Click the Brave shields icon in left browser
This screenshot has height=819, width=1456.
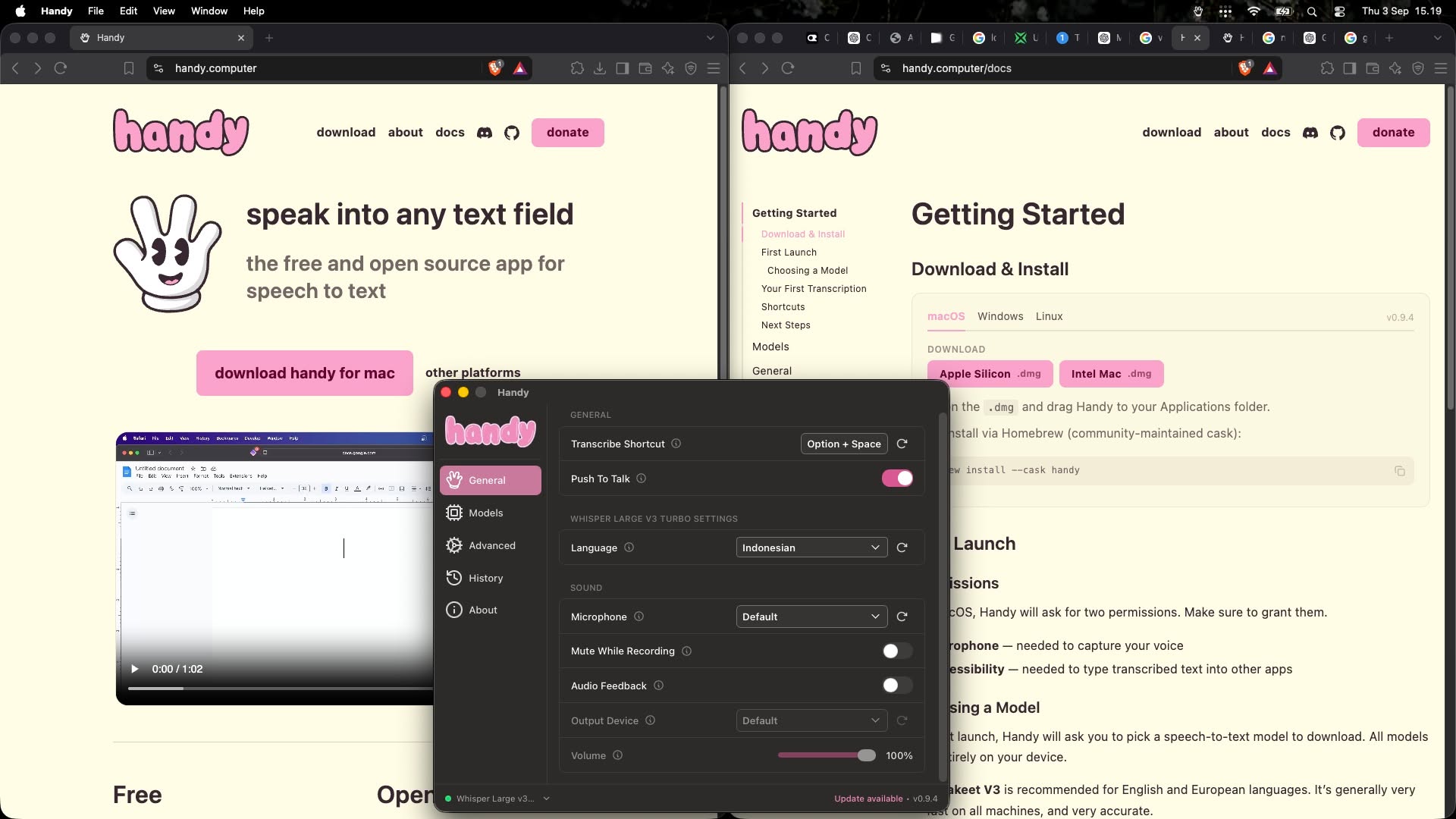495,68
